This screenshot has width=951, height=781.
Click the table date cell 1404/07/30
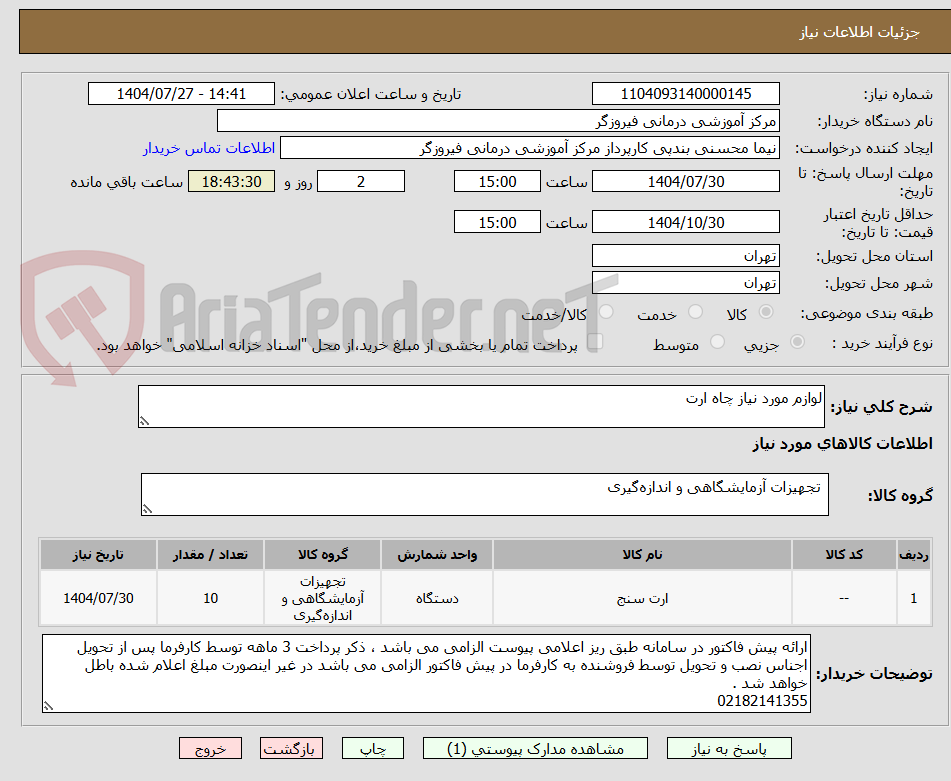(98, 598)
